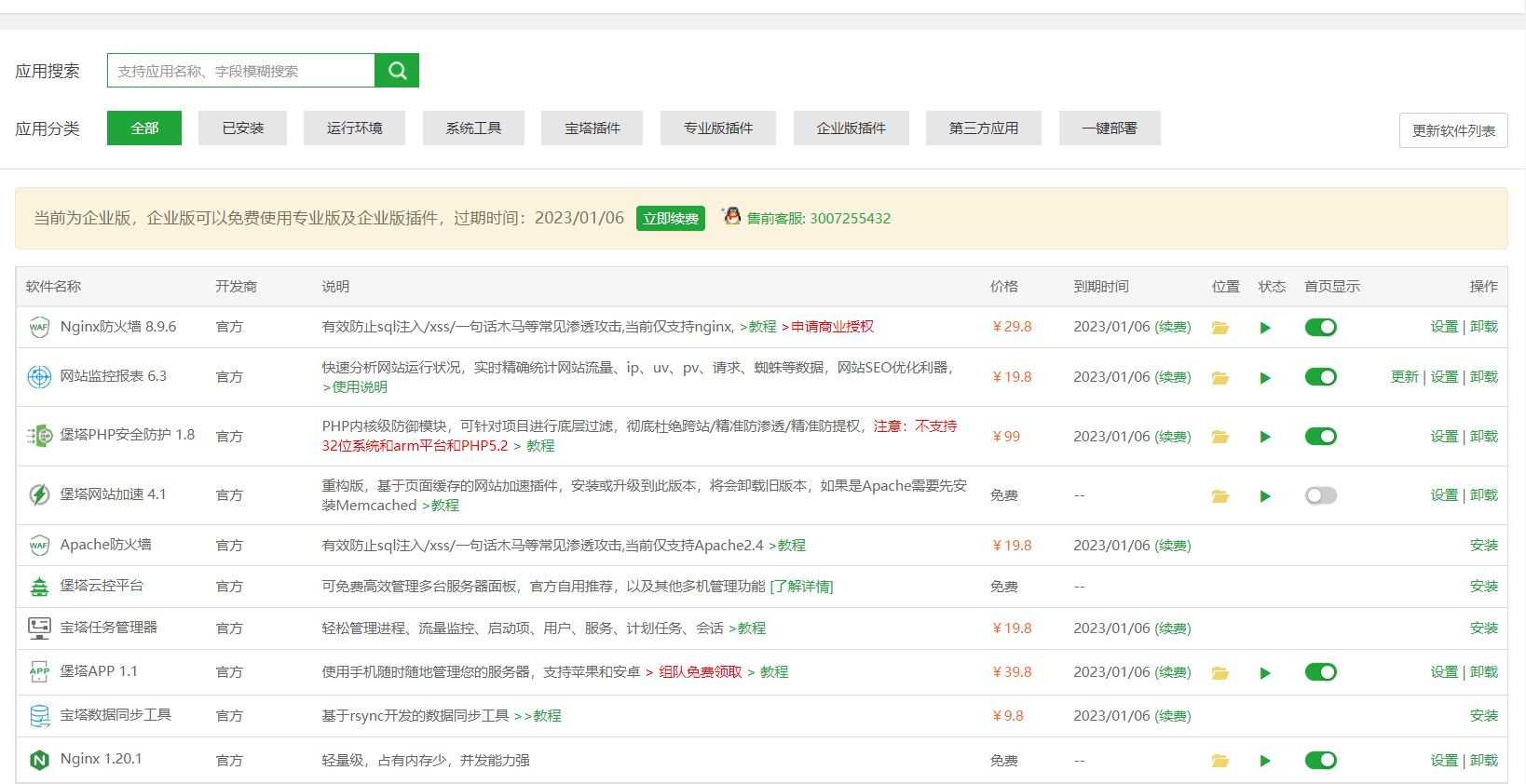Click the 堡塔网站加速 lightning icon
The image size is (1526, 784).
pyautogui.click(x=39, y=494)
